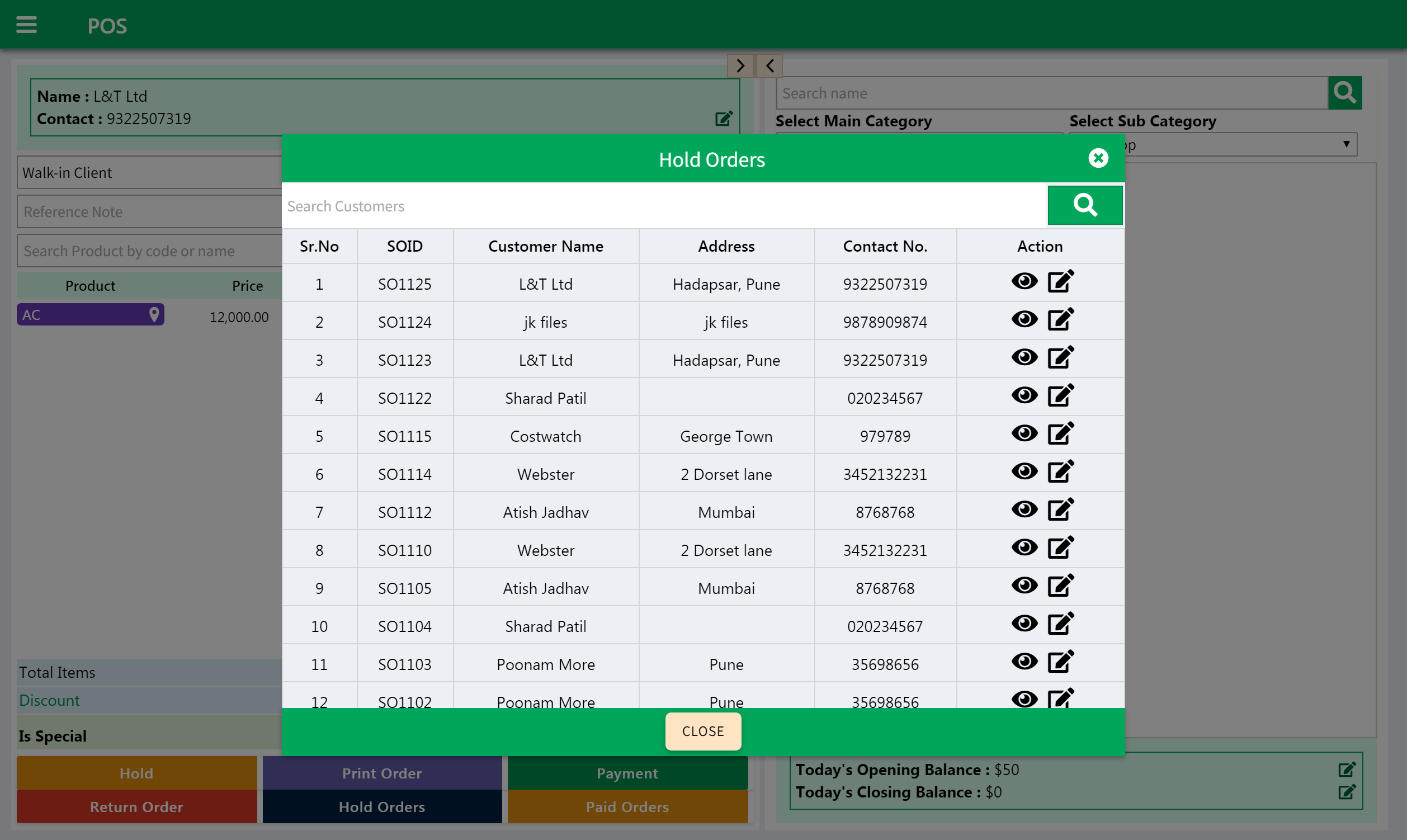This screenshot has width=1407, height=840.
Task: View hold order SO1112
Action: pos(1024,509)
